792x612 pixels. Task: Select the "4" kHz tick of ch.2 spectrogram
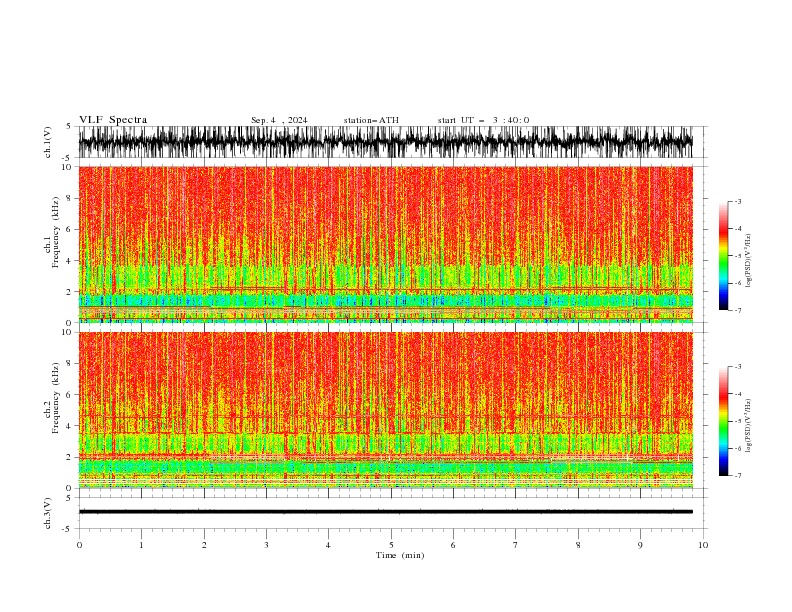click(69, 426)
